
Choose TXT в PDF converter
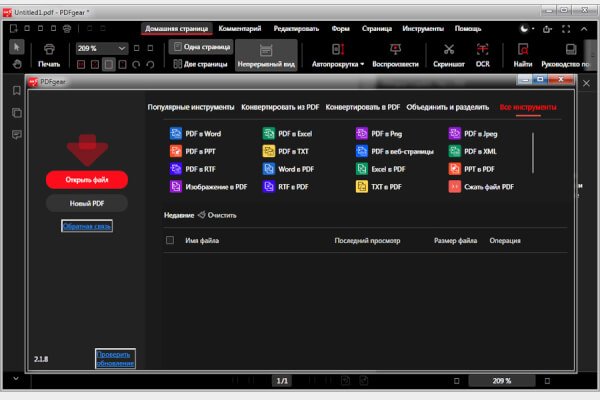pos(378,187)
